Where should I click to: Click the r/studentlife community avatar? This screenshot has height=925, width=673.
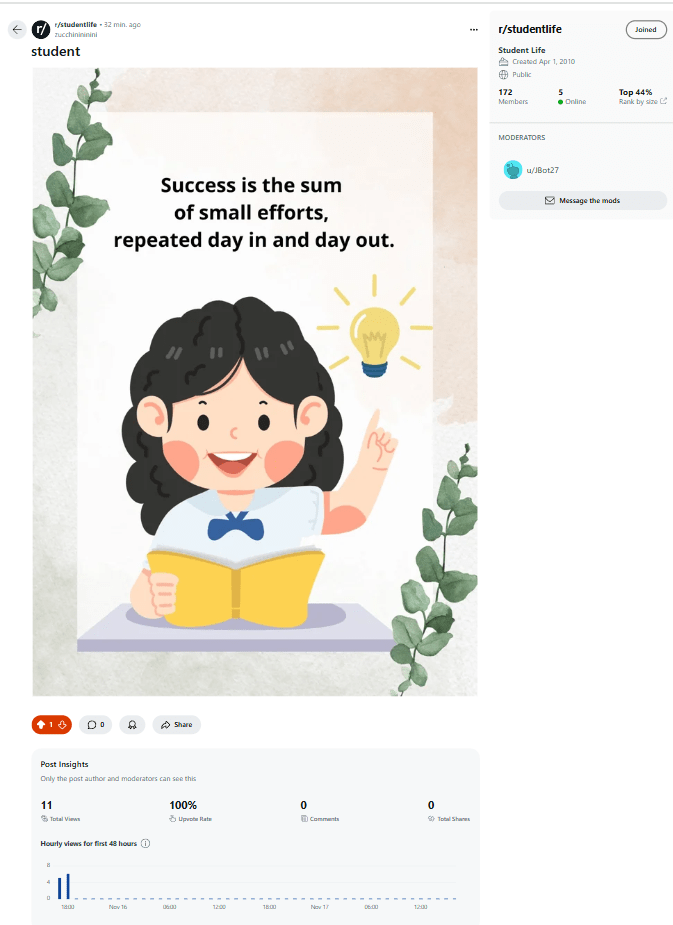pyautogui.click(x=41, y=29)
